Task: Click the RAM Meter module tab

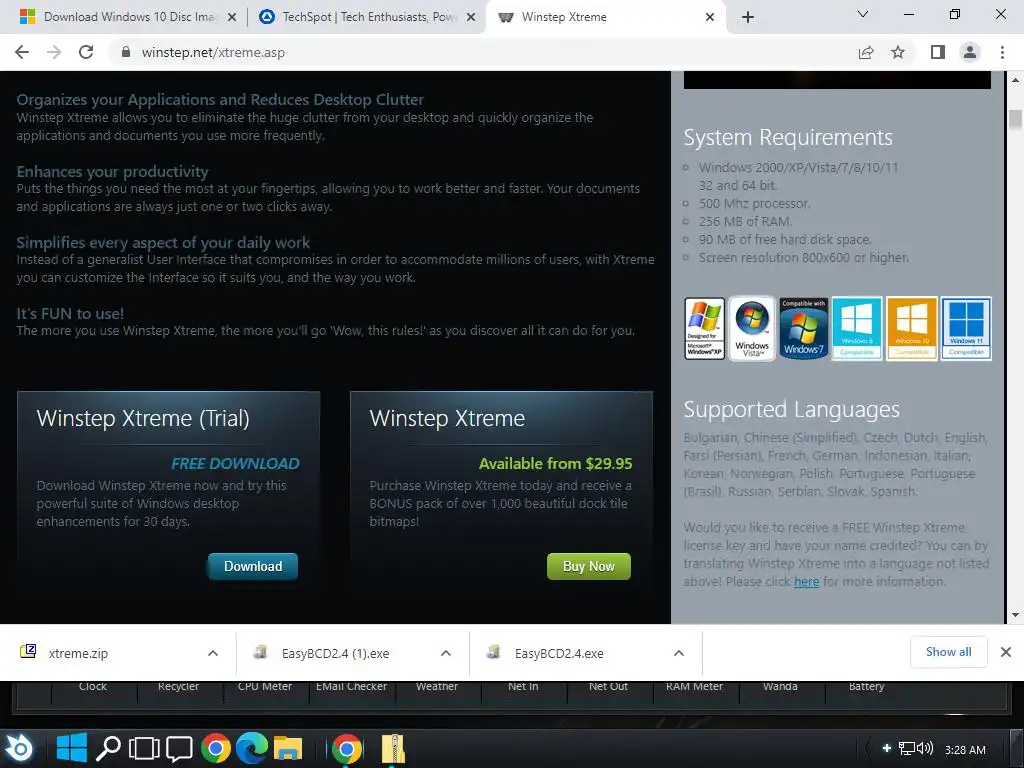Action: click(x=694, y=686)
